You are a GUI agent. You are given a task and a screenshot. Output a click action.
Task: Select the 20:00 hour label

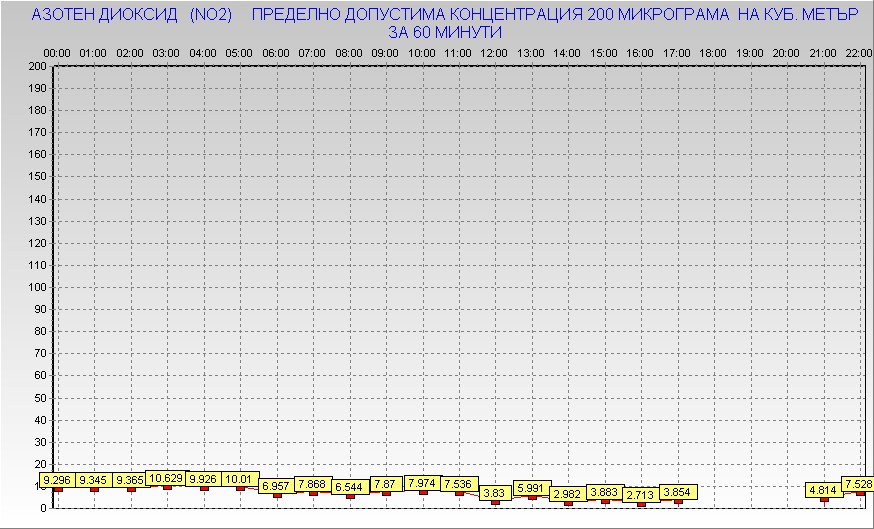(x=786, y=52)
